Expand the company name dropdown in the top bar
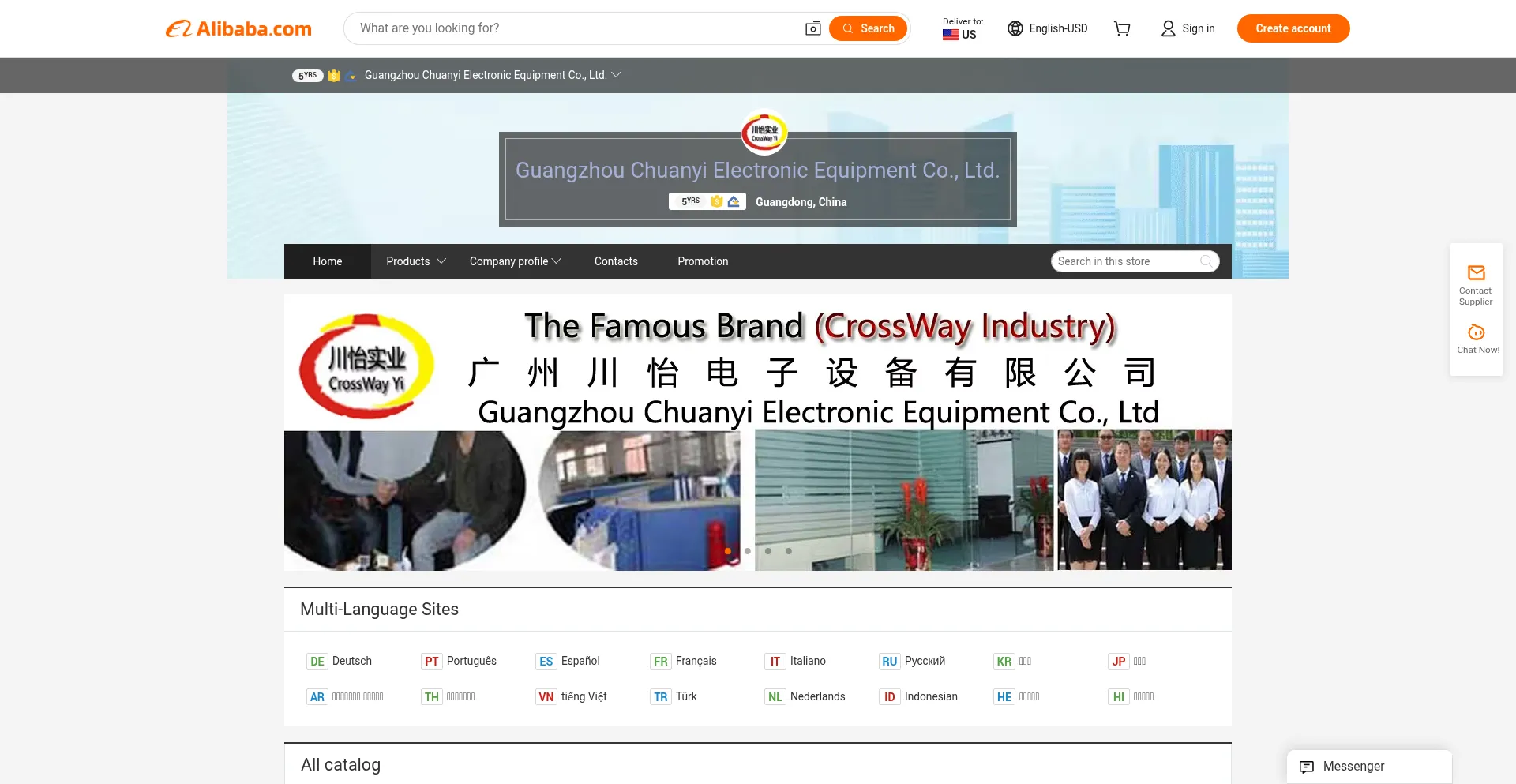 616,75
